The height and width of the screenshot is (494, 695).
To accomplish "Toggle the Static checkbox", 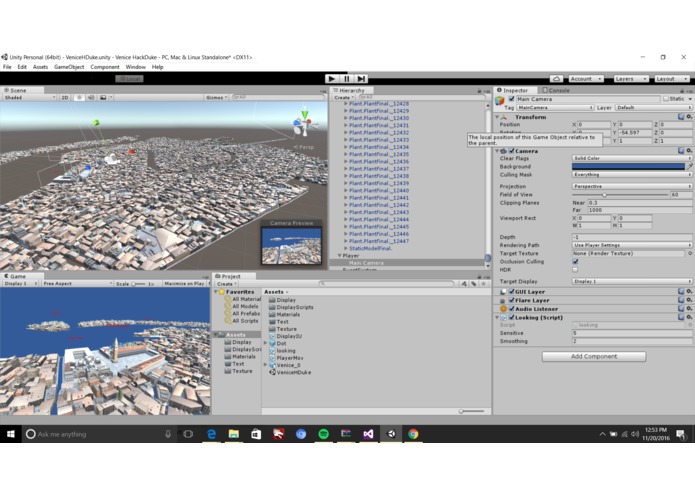I will click(666, 99).
